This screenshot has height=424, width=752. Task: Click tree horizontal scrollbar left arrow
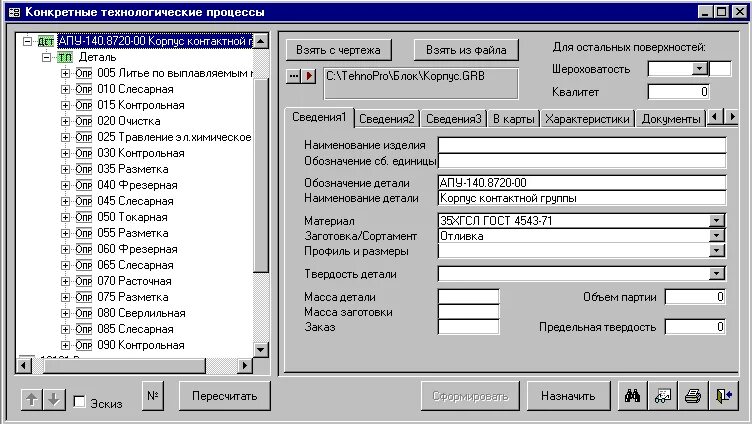[x=24, y=365]
